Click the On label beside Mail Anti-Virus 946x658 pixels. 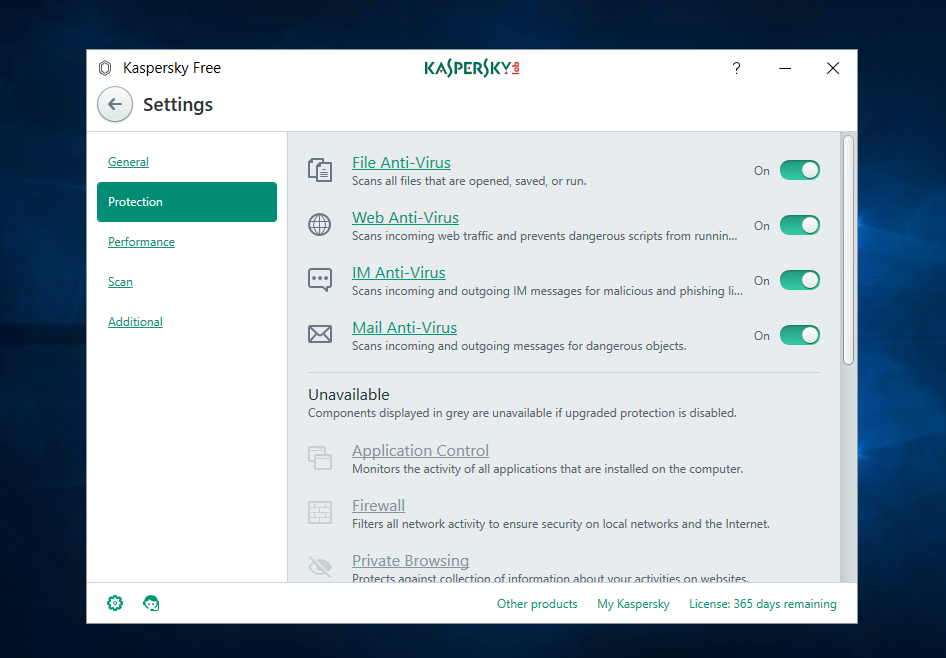click(761, 335)
